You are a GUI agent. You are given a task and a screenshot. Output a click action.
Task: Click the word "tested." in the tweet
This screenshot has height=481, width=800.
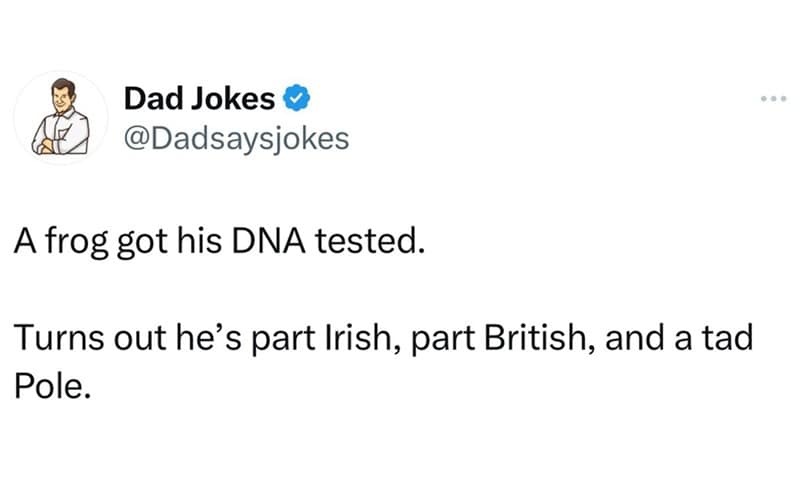370,241
